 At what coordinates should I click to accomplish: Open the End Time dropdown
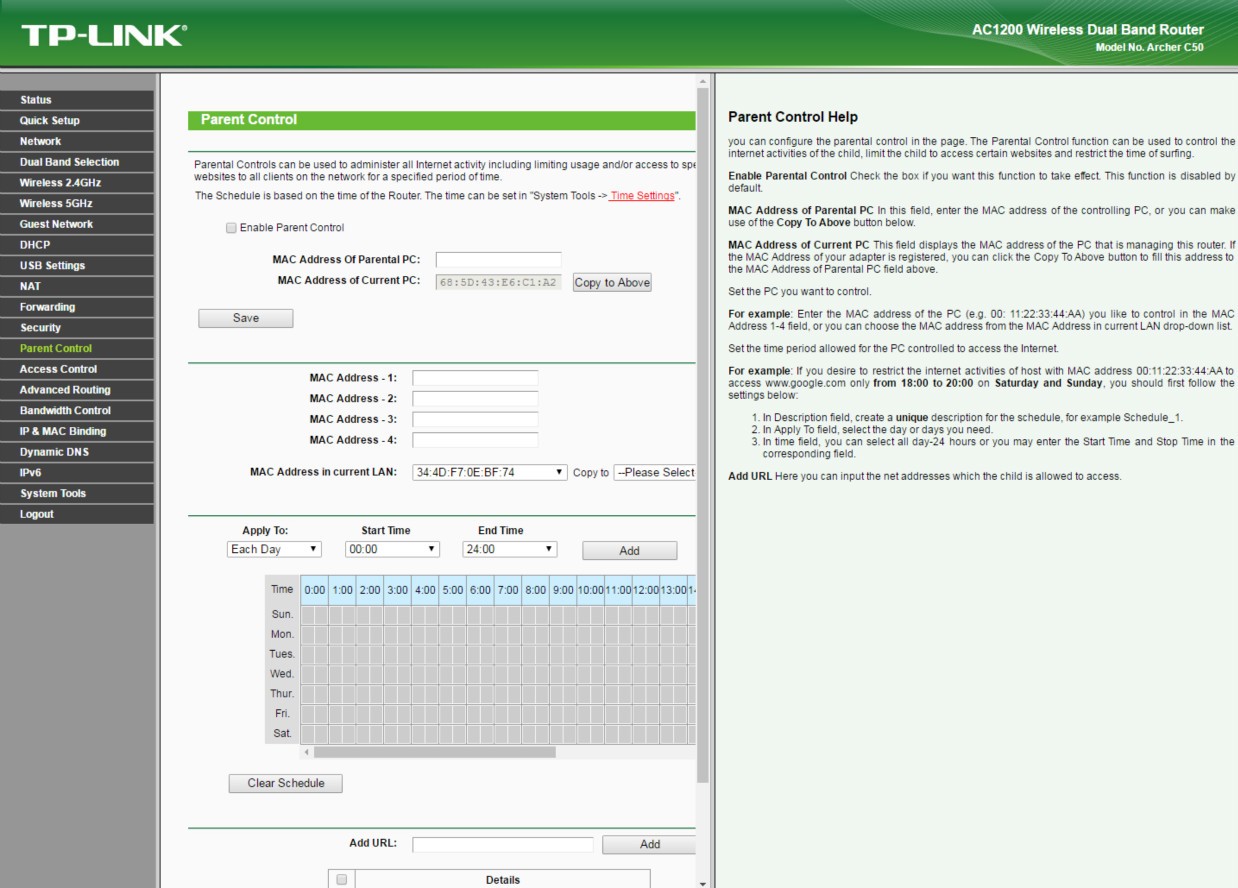510,549
